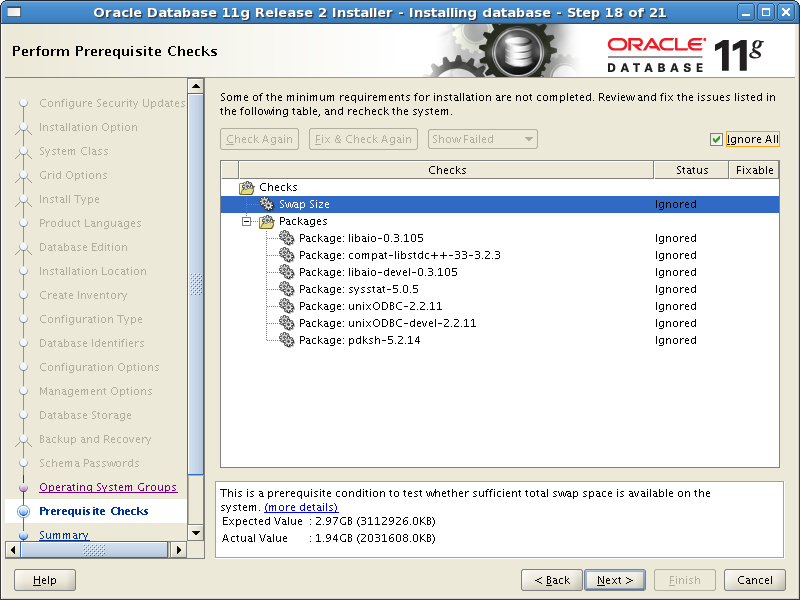The image size is (800, 600).
Task: Click Ignored status of pdksh-5.2.14
Action: 676,340
